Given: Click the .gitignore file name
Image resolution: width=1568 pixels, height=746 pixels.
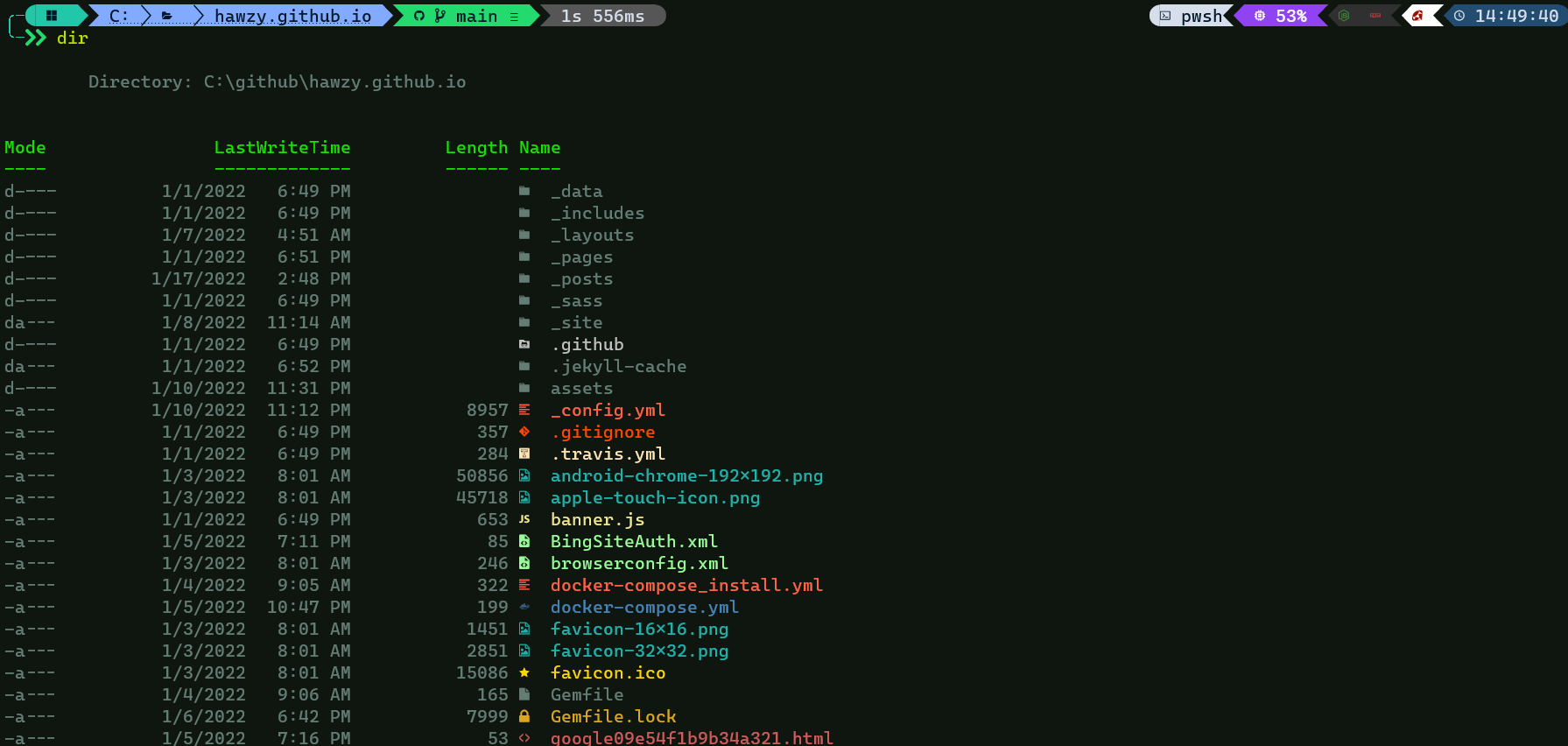Looking at the screenshot, I should (x=602, y=433).
